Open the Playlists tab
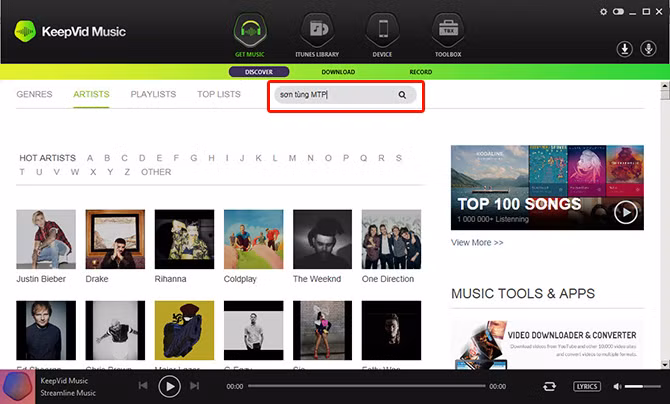The image size is (670, 404). click(x=153, y=95)
